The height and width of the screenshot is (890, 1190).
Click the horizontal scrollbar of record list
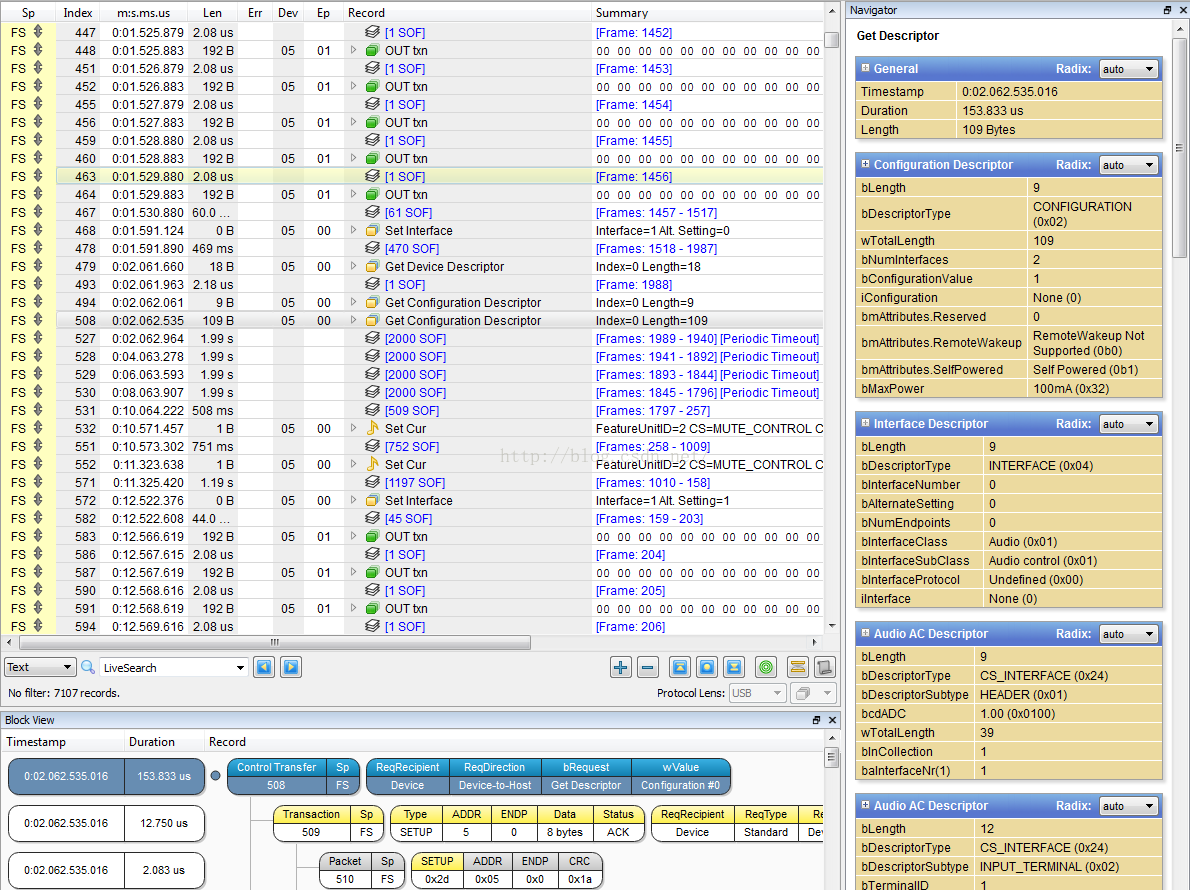click(x=274, y=643)
